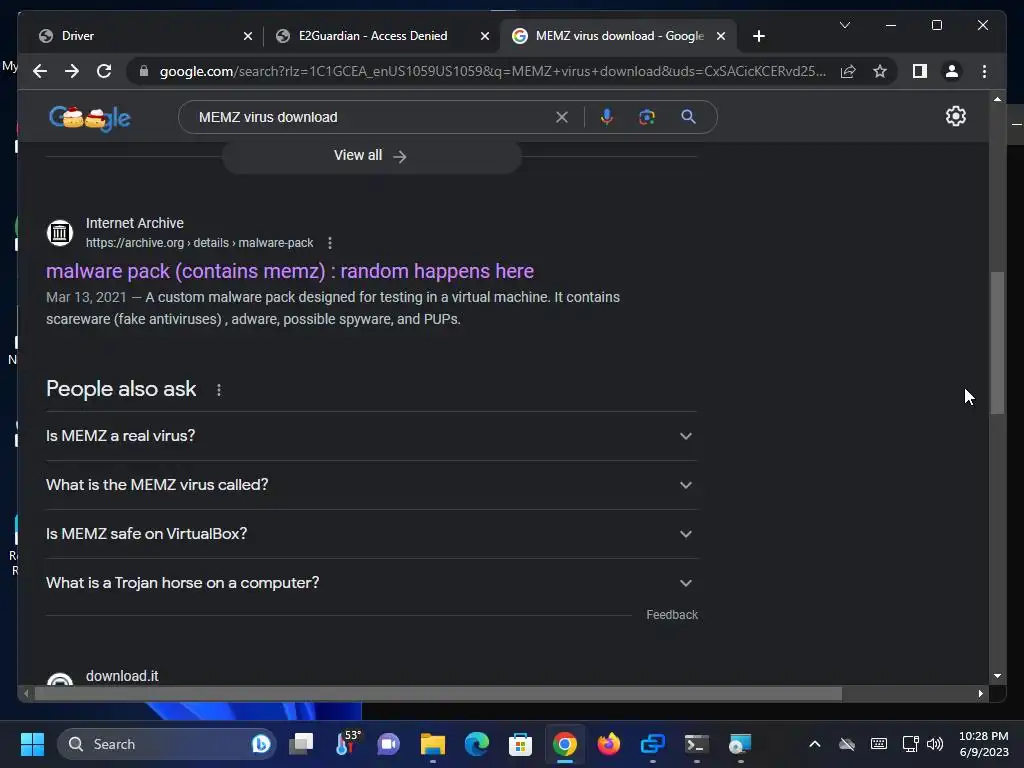Click the scroll right arrow
The height and width of the screenshot is (768, 1024).
tap(980, 694)
